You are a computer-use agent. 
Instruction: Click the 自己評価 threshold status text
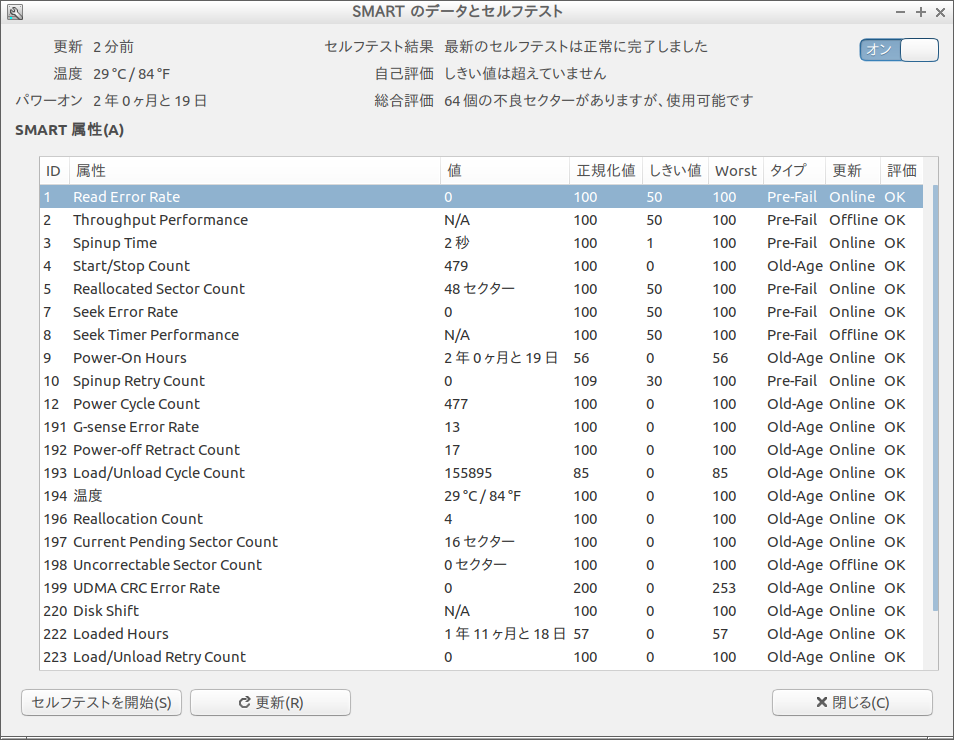(525, 74)
